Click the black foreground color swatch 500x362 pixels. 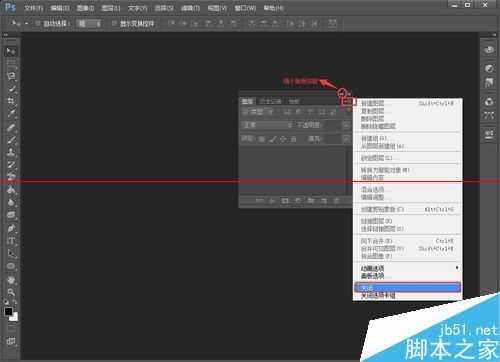coord(9,312)
